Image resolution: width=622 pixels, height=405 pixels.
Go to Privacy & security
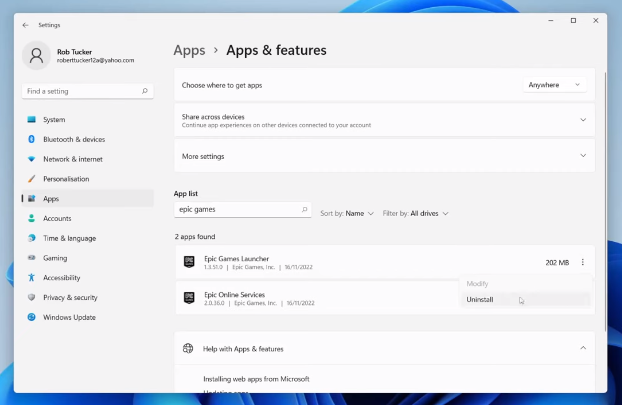click(x=88, y=298)
